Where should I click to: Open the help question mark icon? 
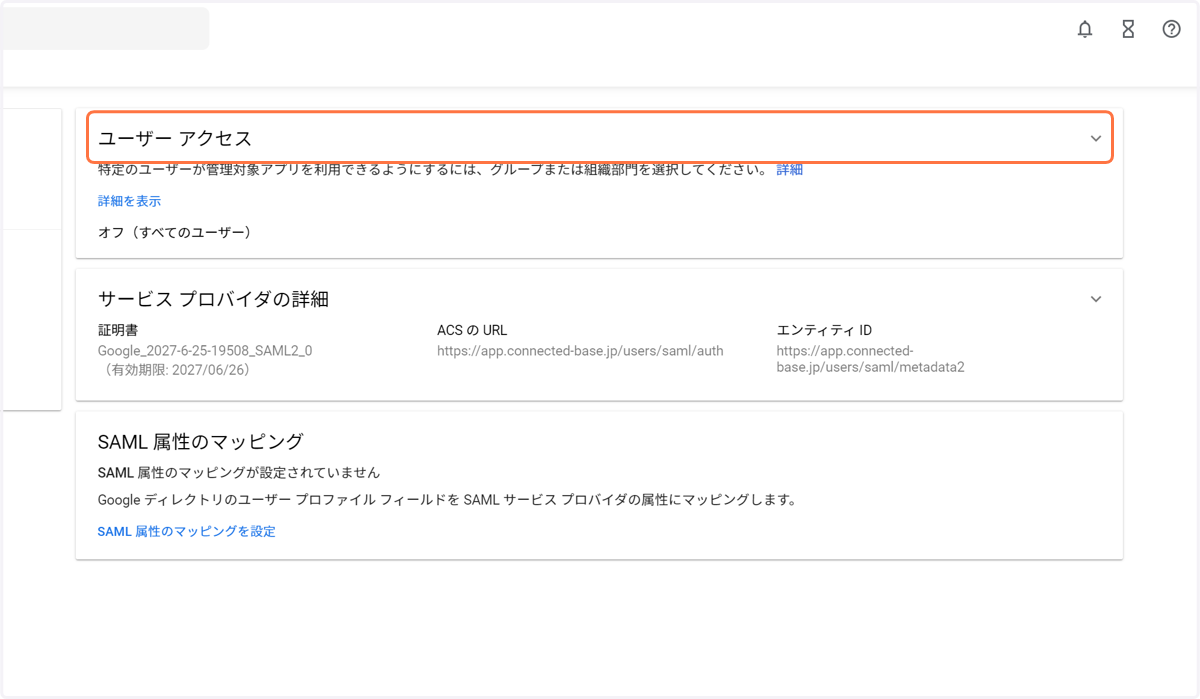click(x=1171, y=30)
